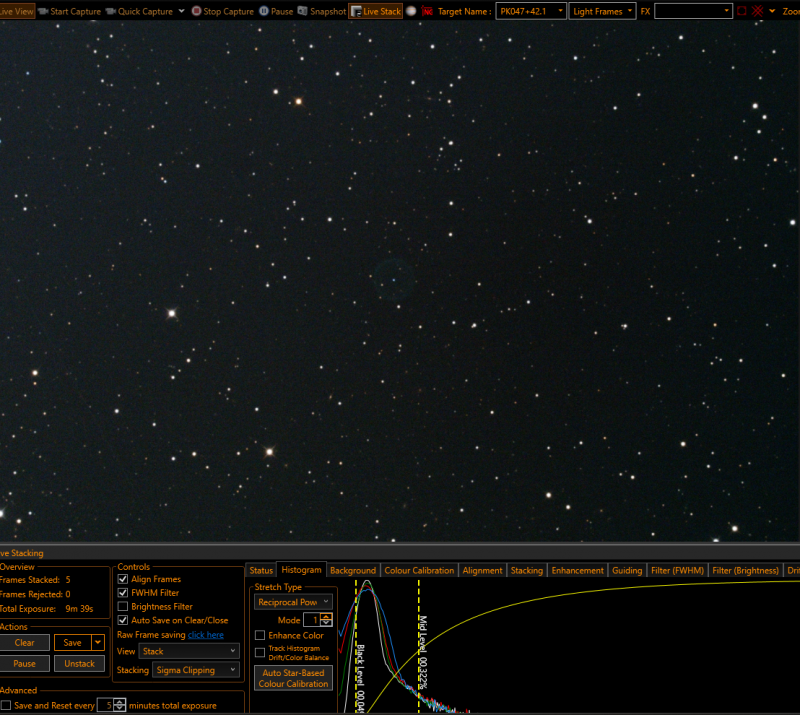Click the minutes total exposure stepper arrows
The image size is (800, 715).
click(119, 705)
